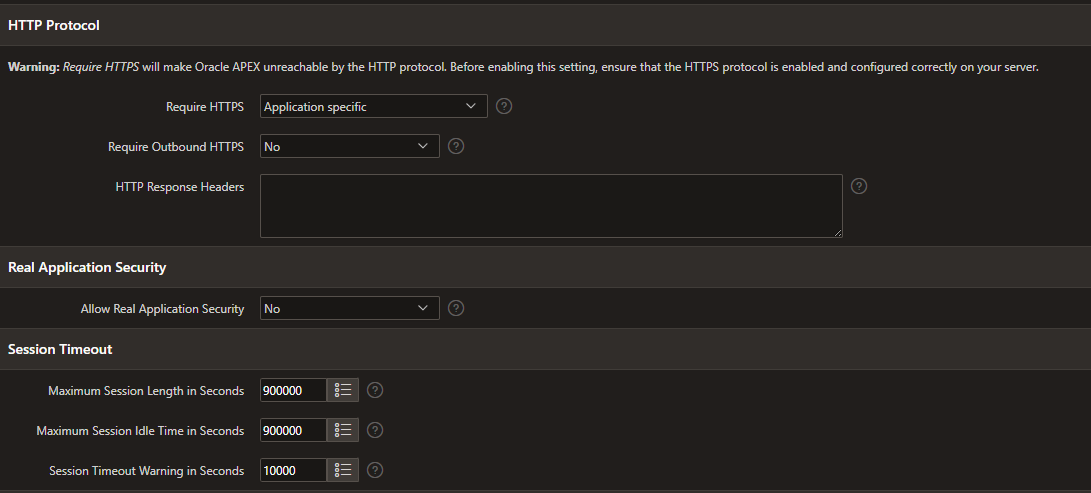Focus Maximum Session Idle Time field
Image resolution: width=1091 pixels, height=493 pixels.
(293, 430)
